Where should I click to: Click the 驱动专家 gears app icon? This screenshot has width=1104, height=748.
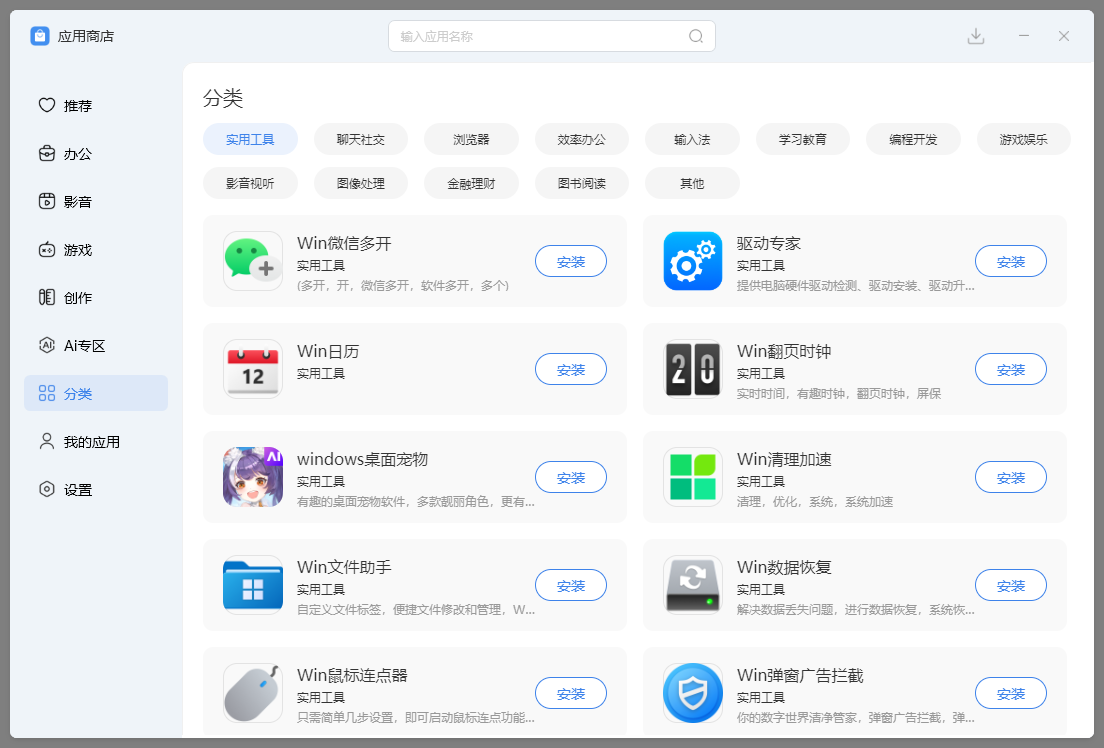692,261
